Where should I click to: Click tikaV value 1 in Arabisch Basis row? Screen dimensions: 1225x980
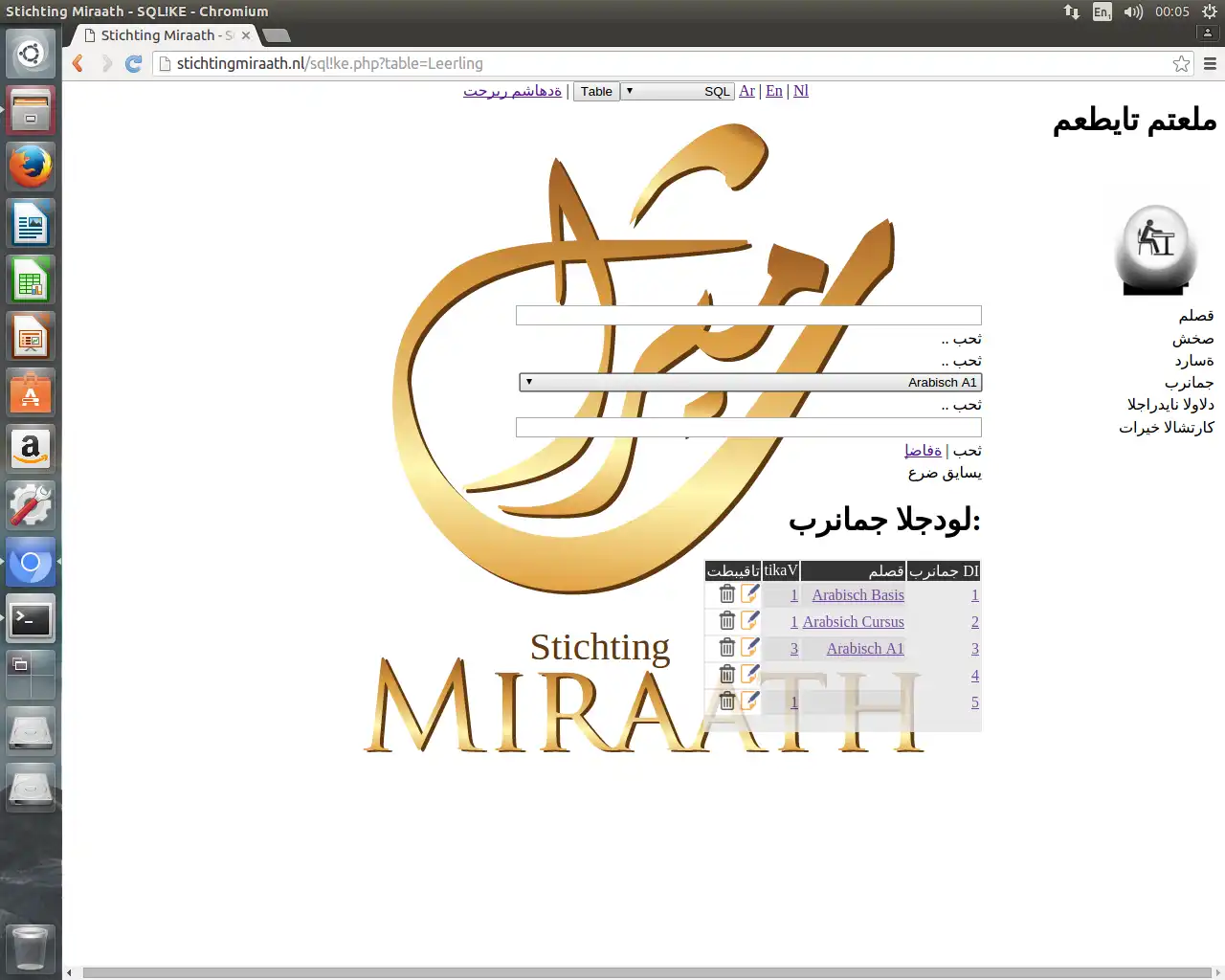[794, 595]
